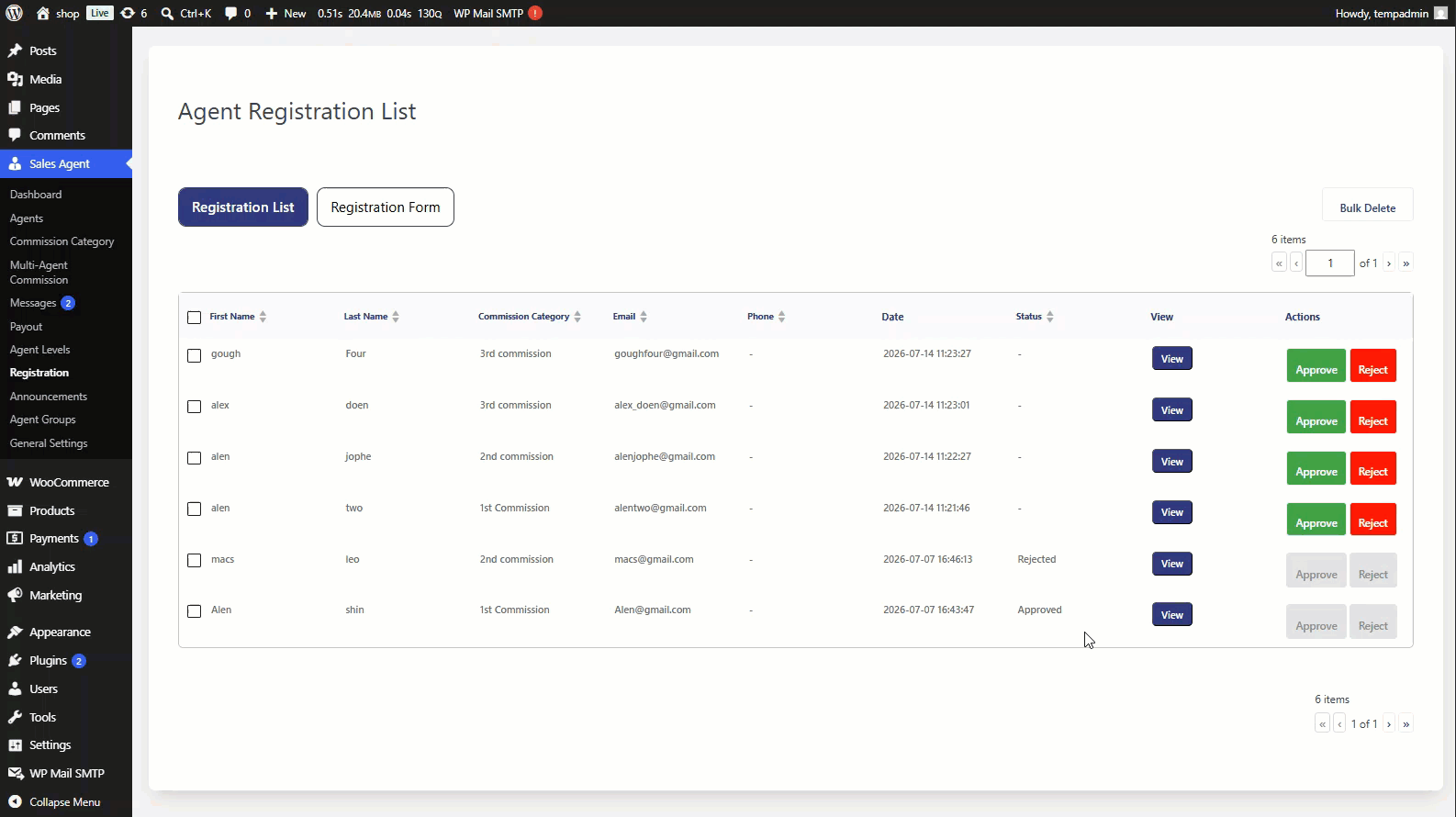Screen dimensions: 1456x817
Task: Click the Users sidebar icon
Action: point(15,688)
